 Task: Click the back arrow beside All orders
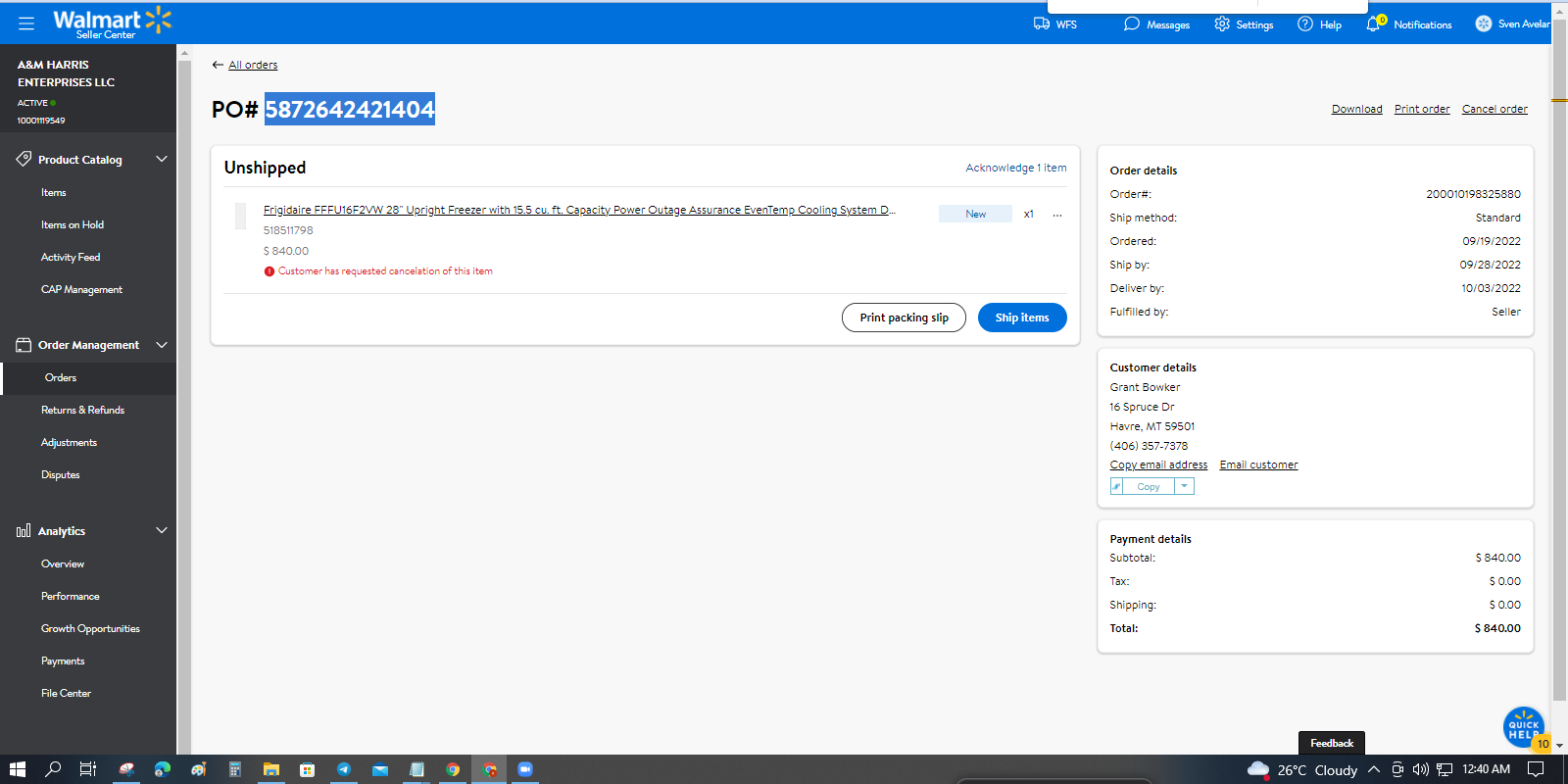(x=218, y=65)
